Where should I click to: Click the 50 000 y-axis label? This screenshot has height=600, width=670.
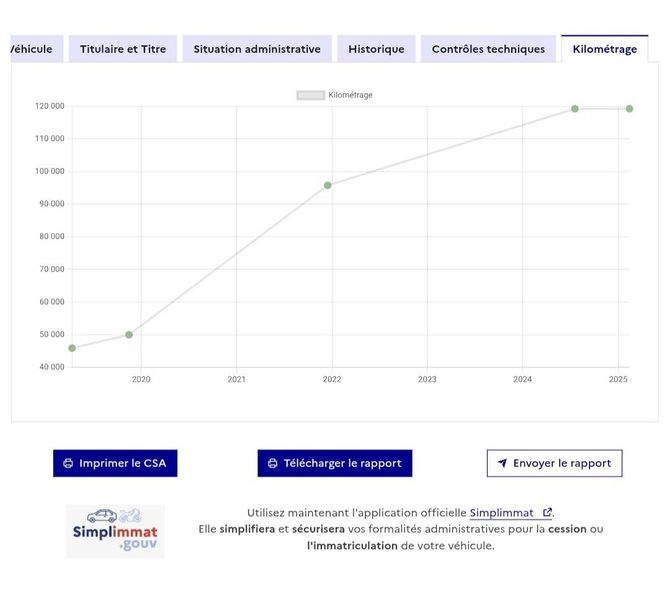pyautogui.click(x=52, y=334)
